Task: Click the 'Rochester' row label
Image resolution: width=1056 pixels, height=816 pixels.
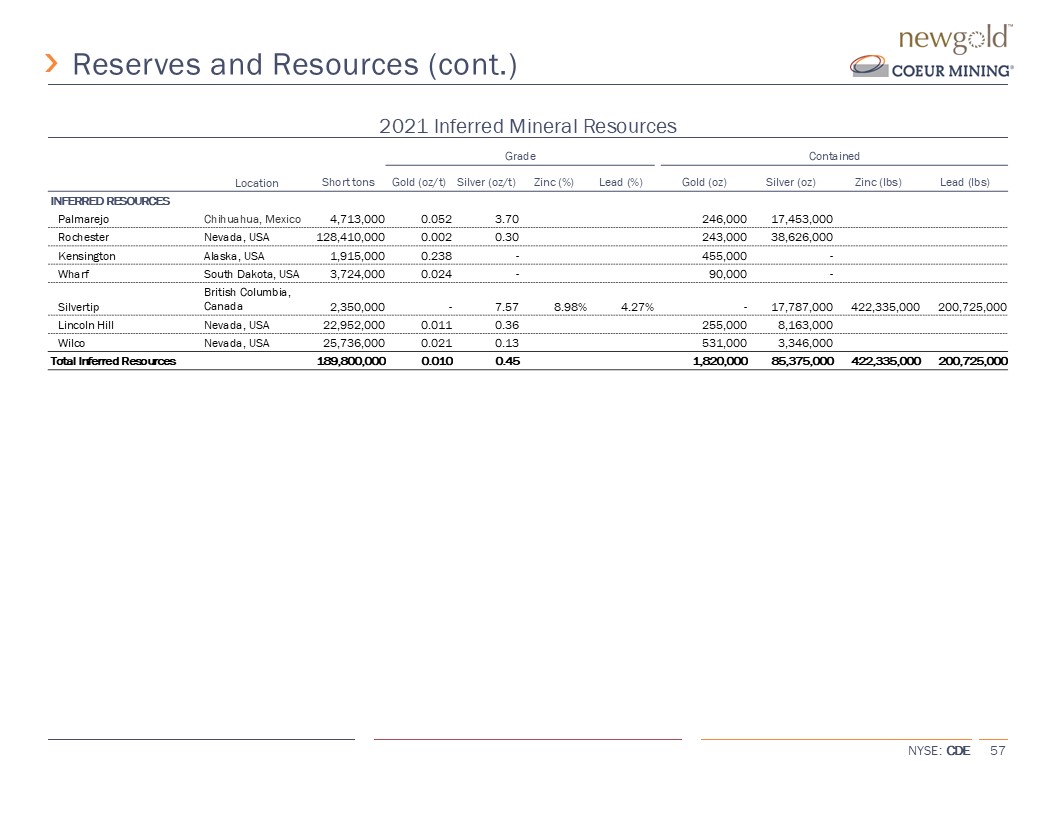Action: click(84, 238)
